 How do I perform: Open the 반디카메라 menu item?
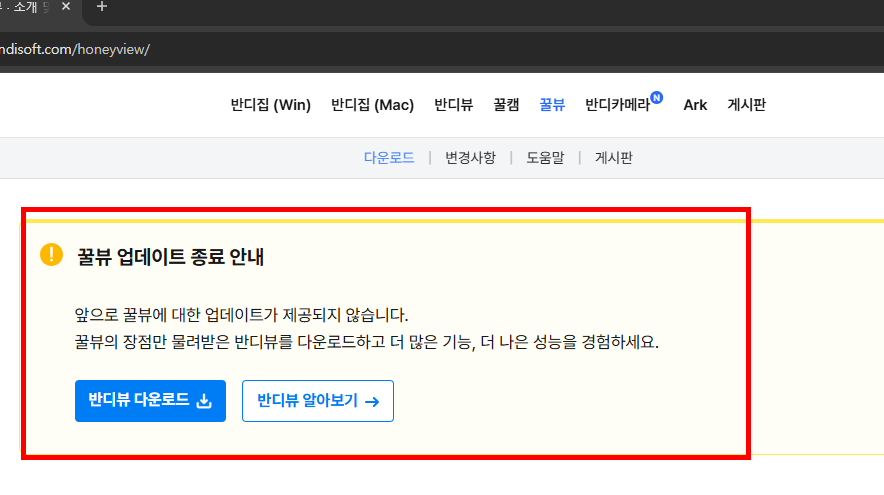point(617,105)
